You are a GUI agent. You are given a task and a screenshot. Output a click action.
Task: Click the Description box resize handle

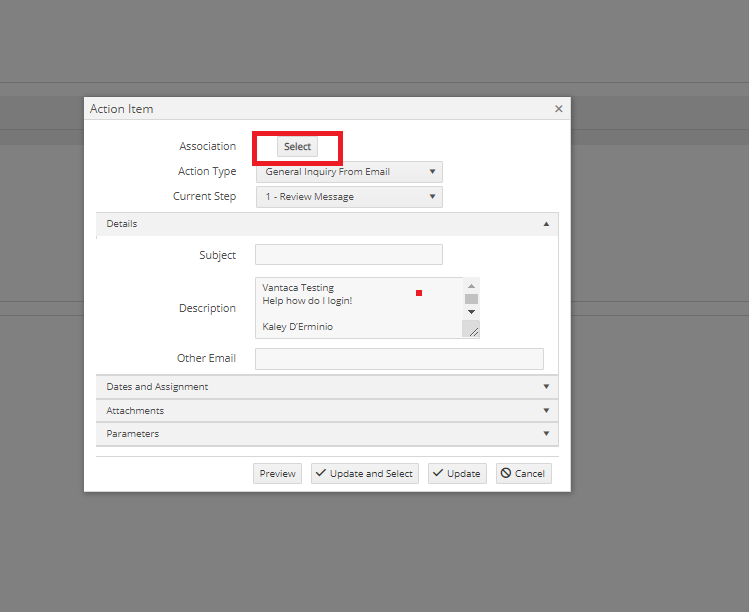[x=472, y=330]
